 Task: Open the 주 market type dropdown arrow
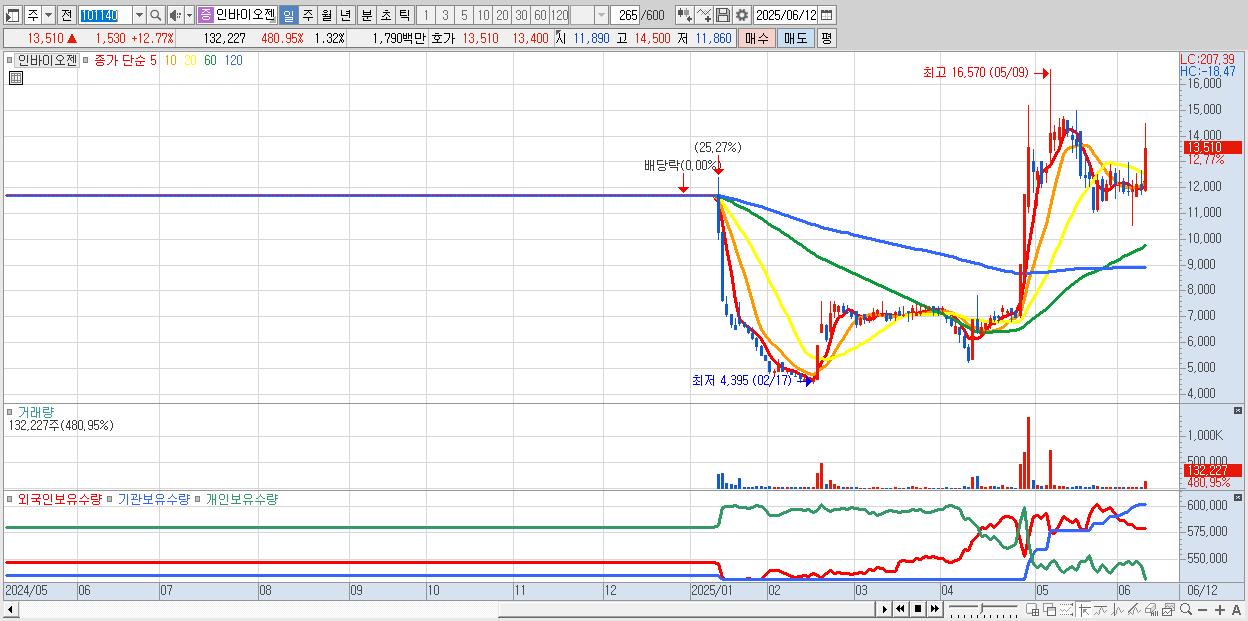click(x=49, y=15)
